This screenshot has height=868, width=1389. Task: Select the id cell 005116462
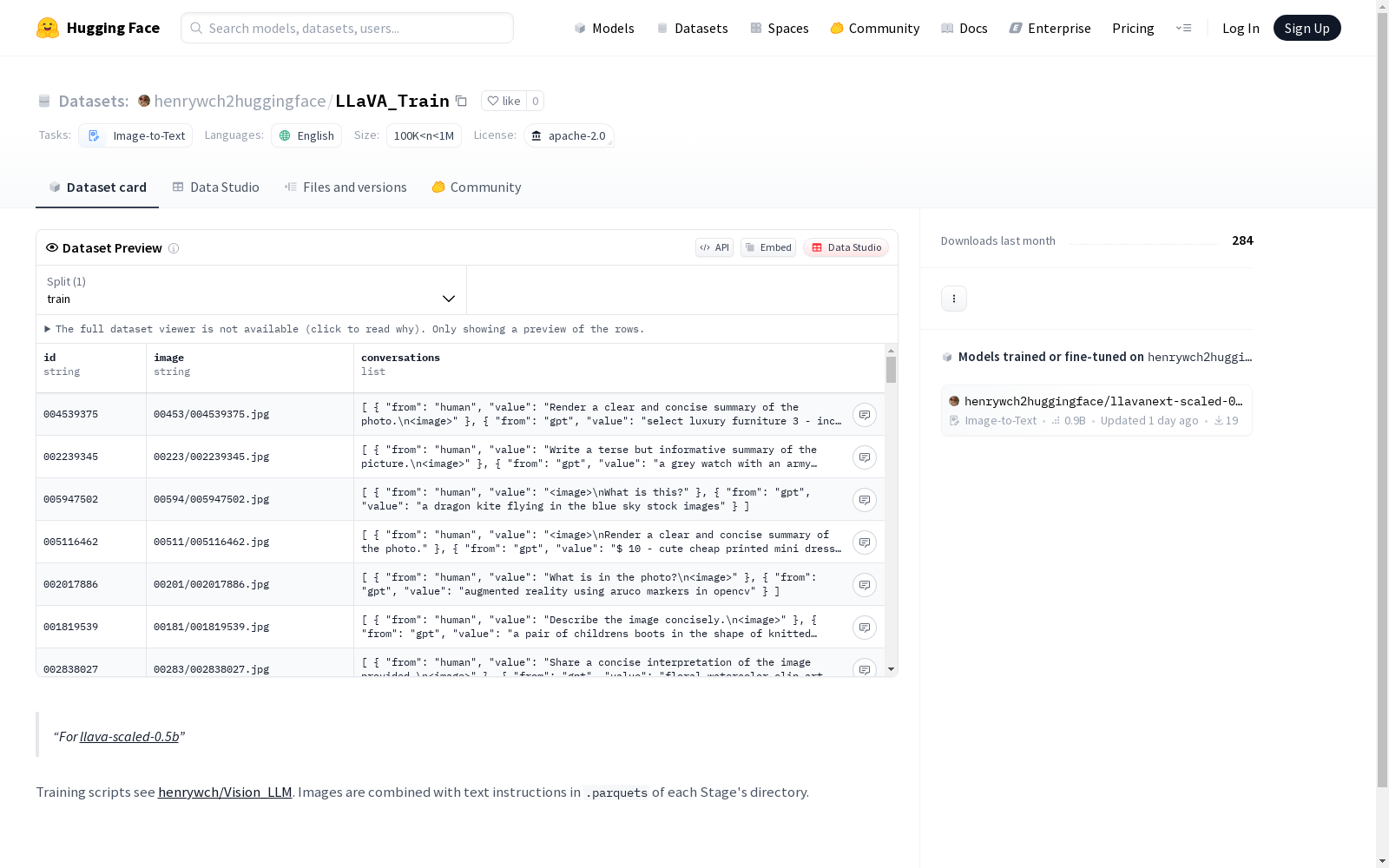coord(91,542)
